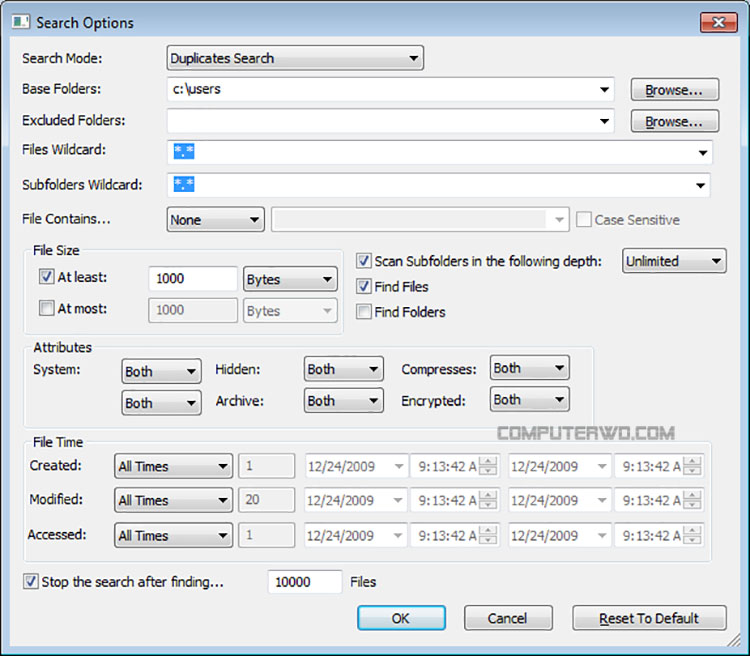The width and height of the screenshot is (750, 656).
Task: Enable the Find Folders checkbox
Action: coord(364,311)
